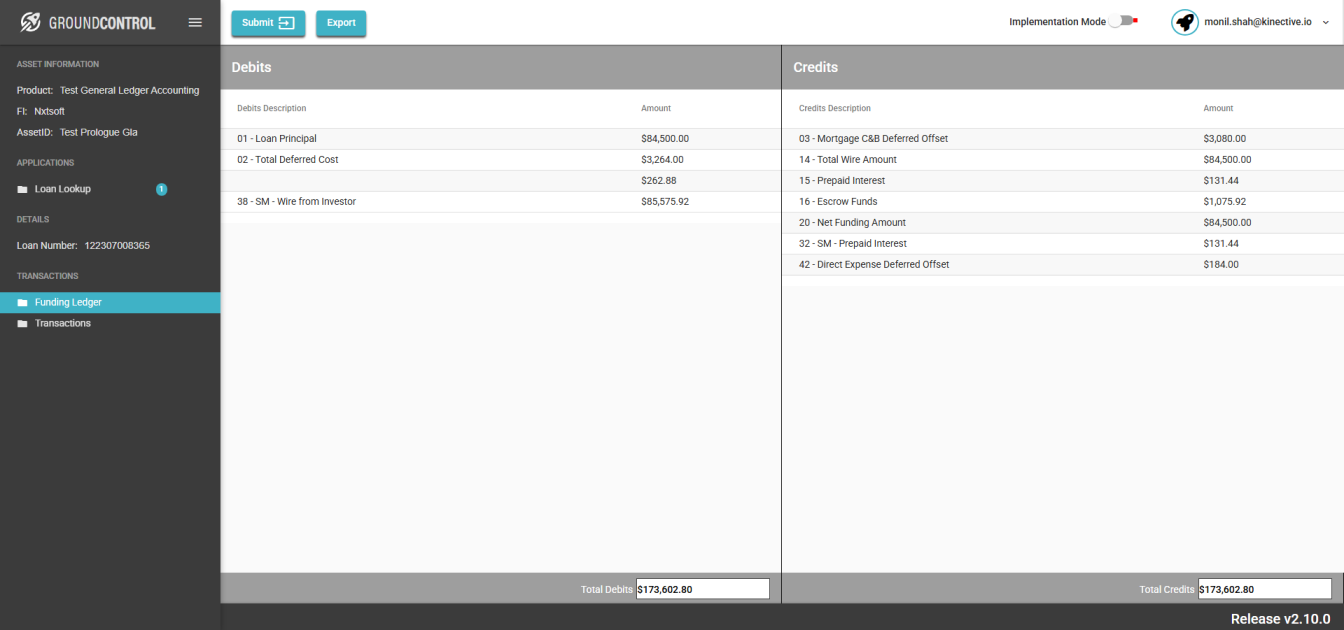Open the monil.shah@kinective.io account dropdown arrow

pyautogui.click(x=1326, y=22)
